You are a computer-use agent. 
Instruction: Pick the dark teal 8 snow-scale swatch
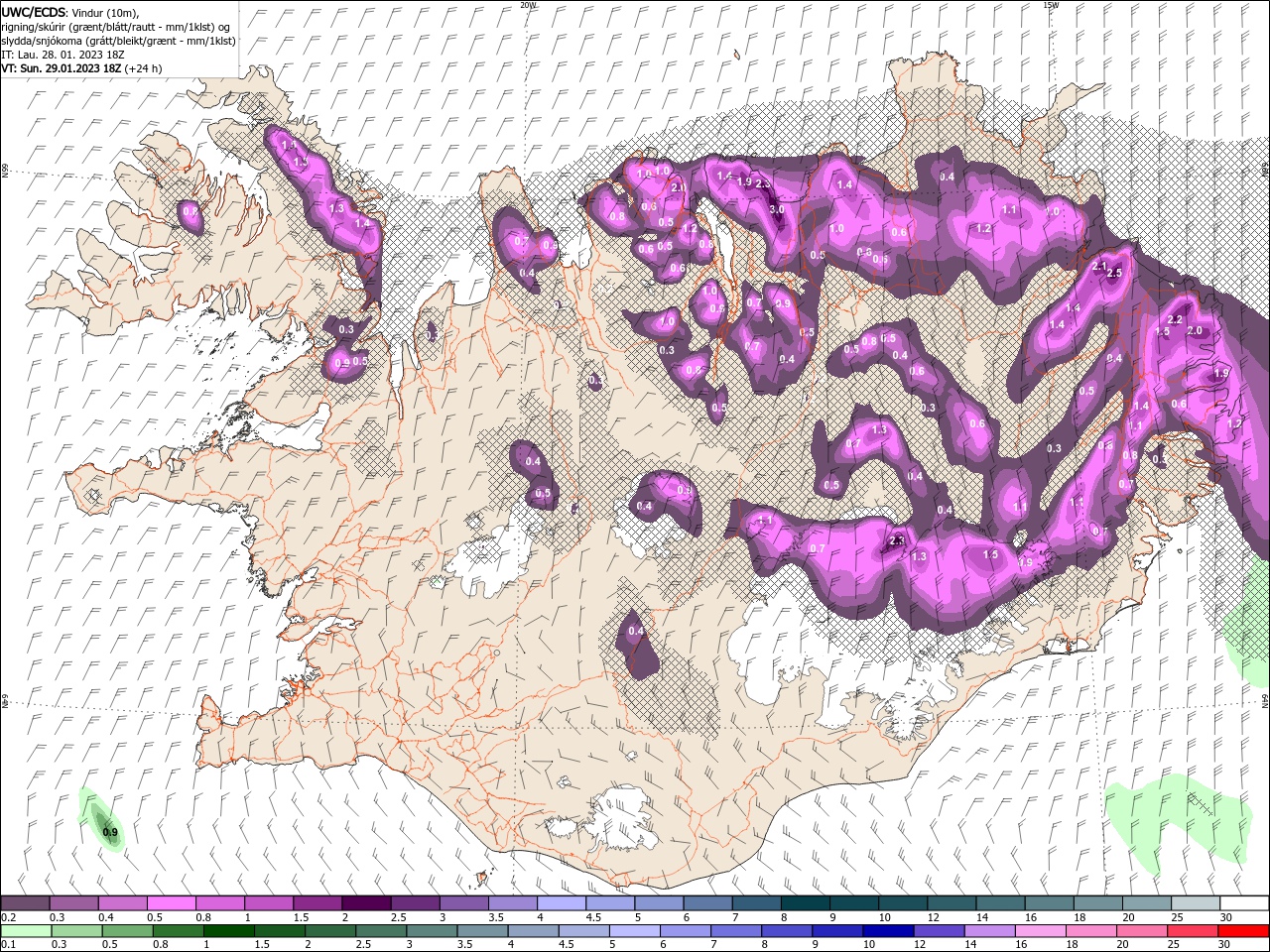pos(806,903)
